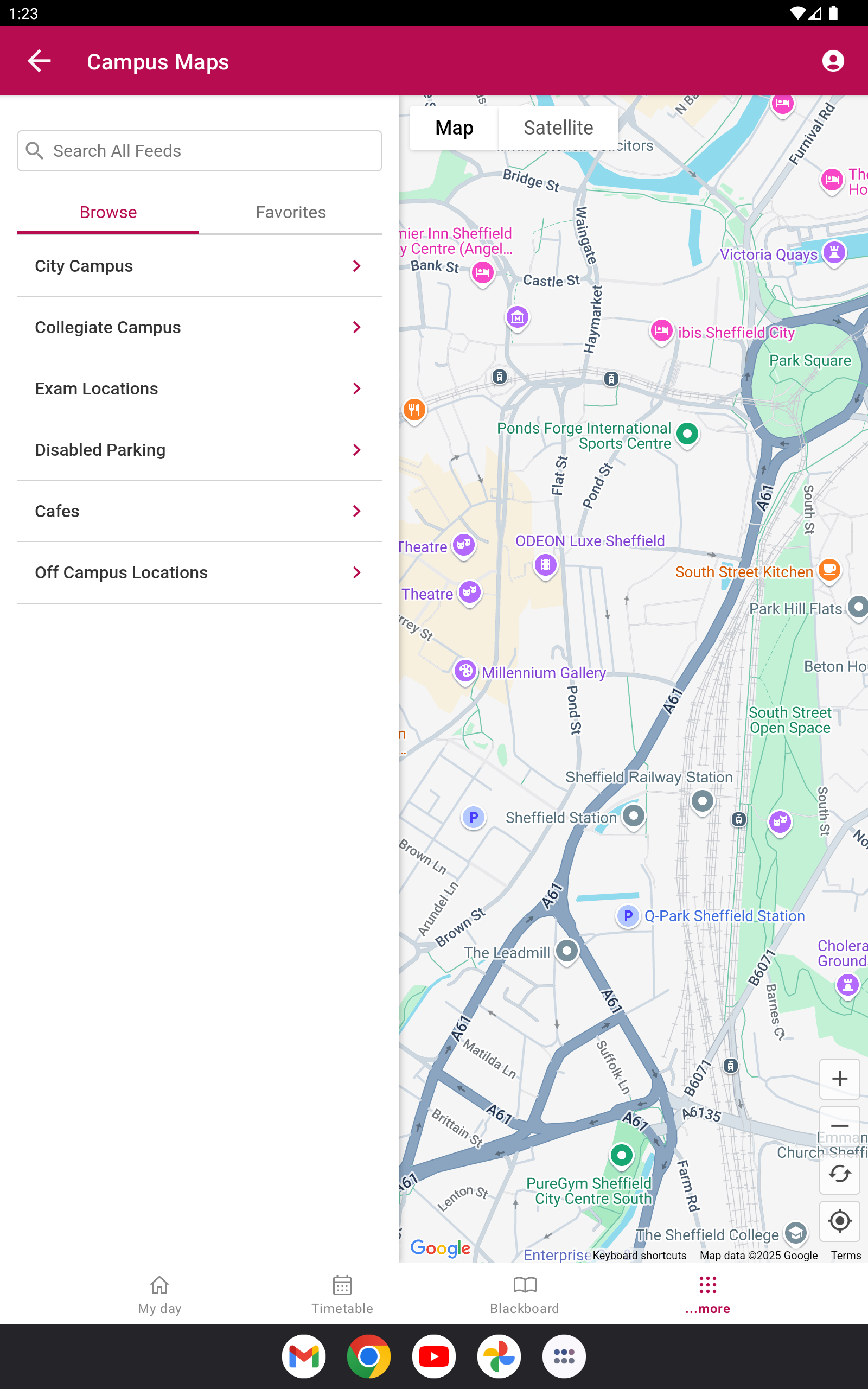
Task: Expand Cafes chevron
Action: pos(356,511)
